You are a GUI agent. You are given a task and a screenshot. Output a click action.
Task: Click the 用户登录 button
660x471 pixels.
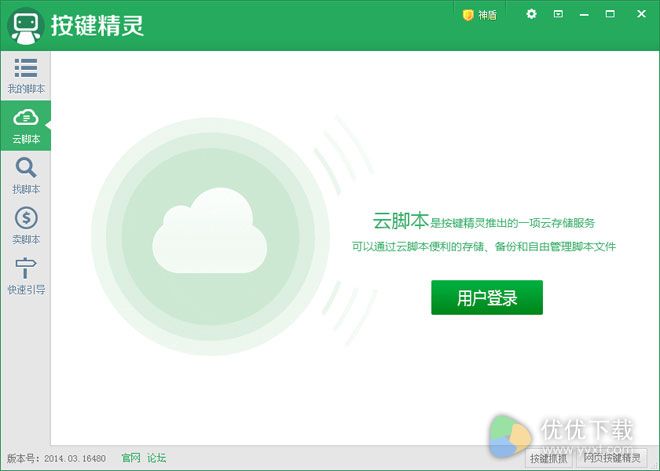click(487, 298)
